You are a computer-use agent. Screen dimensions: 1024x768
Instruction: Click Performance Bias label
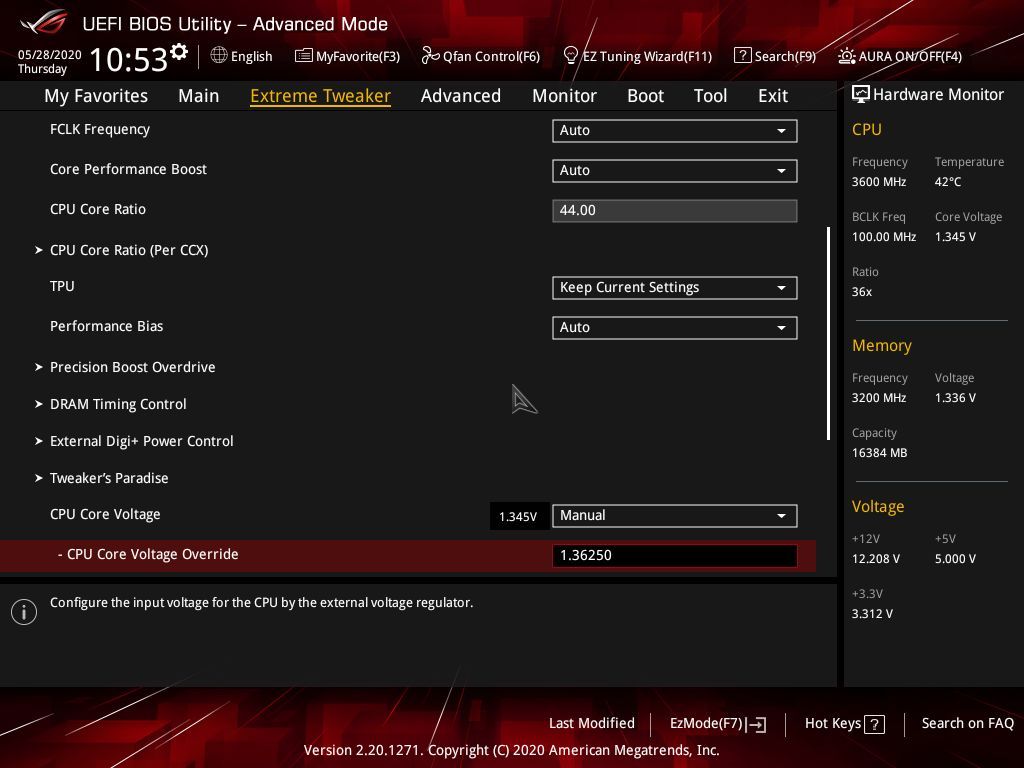click(x=106, y=326)
